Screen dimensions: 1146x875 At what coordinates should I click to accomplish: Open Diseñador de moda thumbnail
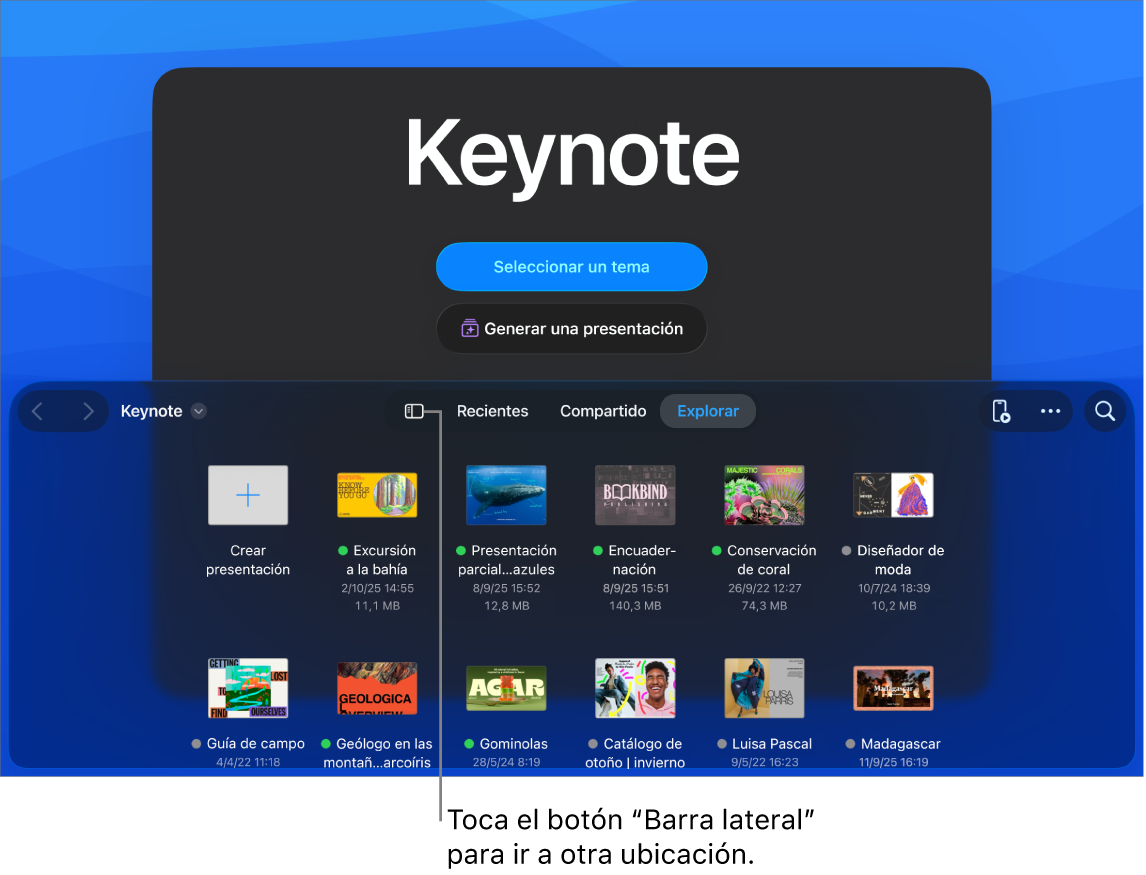click(x=893, y=495)
